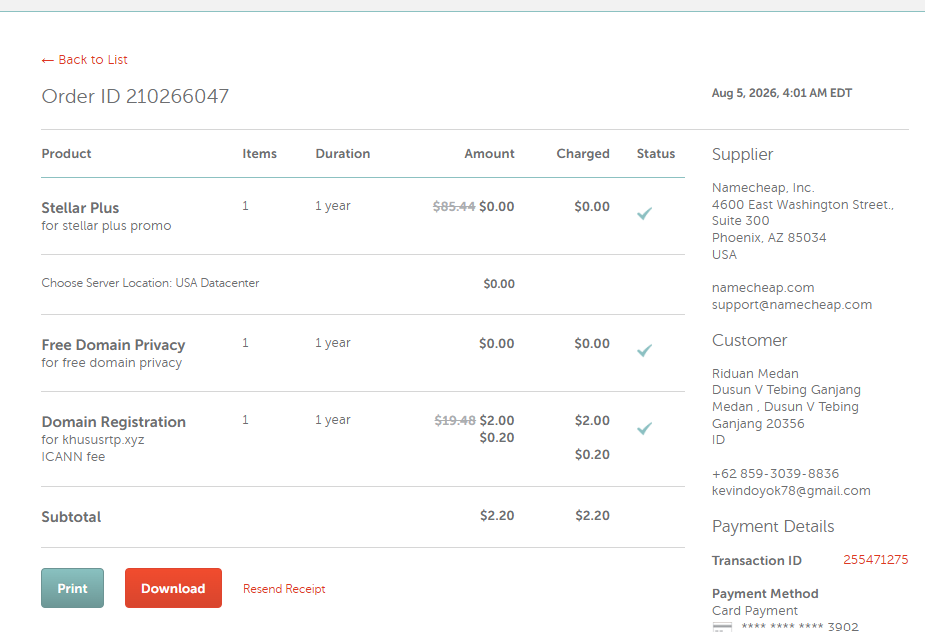Select Free Domain Privacy product name

(x=113, y=345)
